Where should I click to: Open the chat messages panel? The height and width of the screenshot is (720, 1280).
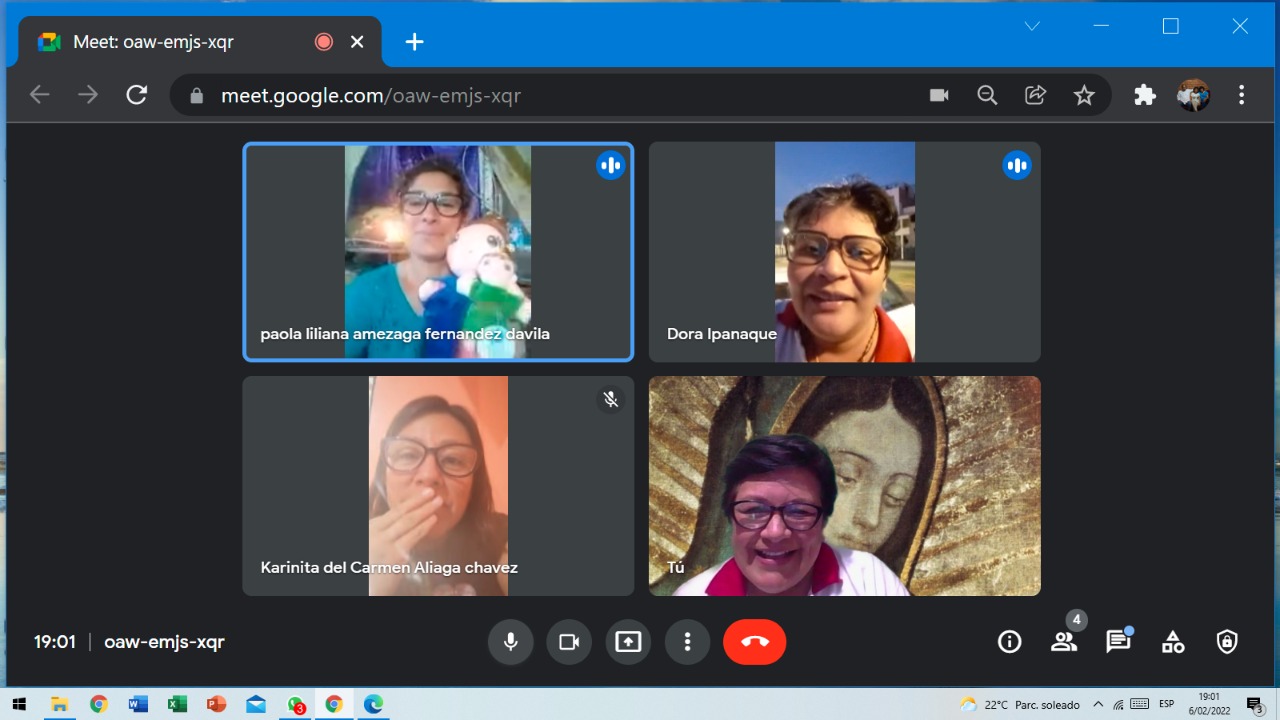coord(1118,642)
